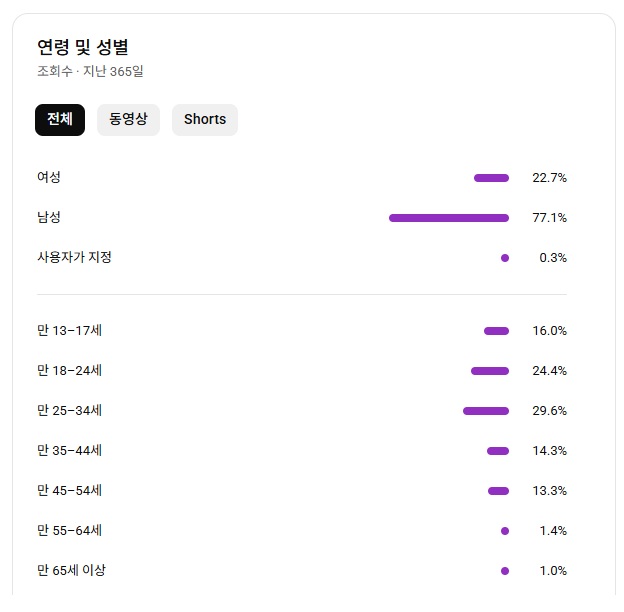This screenshot has height=612, width=624.
Task: Click the 만 18–24세 purple bar
Action: point(490,371)
